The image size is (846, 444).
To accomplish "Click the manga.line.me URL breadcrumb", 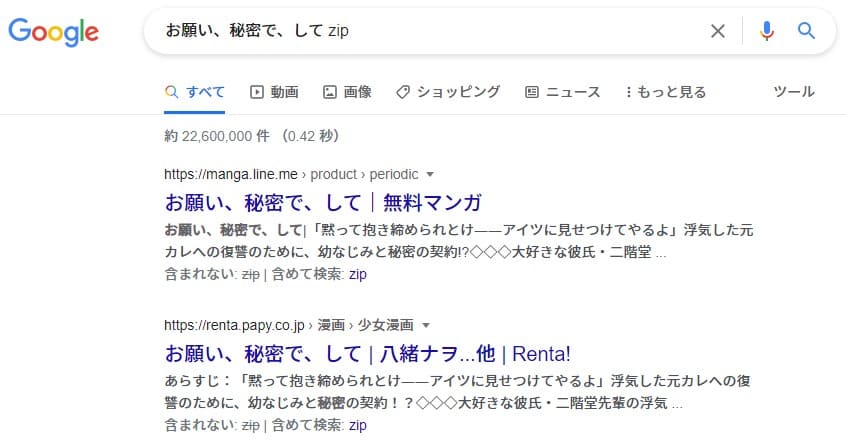I will pyautogui.click(x=291, y=174).
